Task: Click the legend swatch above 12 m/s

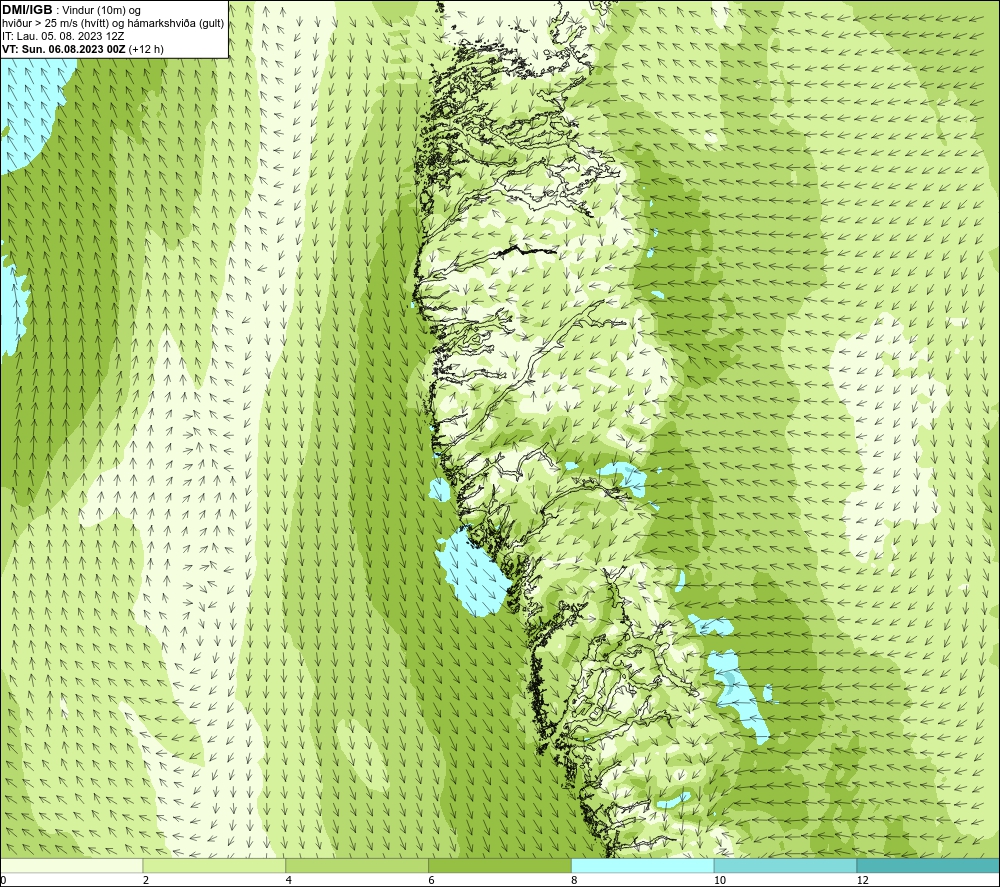Action: coord(928,865)
